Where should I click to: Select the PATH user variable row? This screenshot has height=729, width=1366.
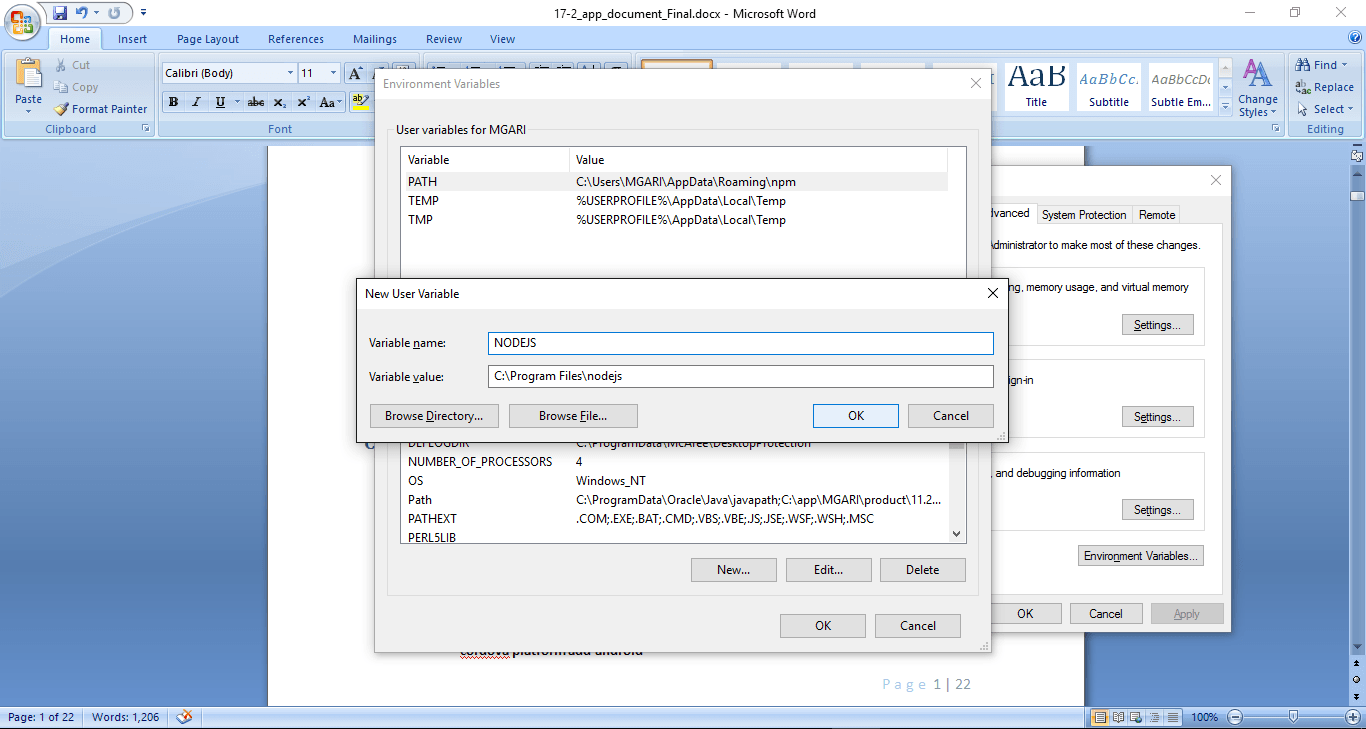(675, 182)
